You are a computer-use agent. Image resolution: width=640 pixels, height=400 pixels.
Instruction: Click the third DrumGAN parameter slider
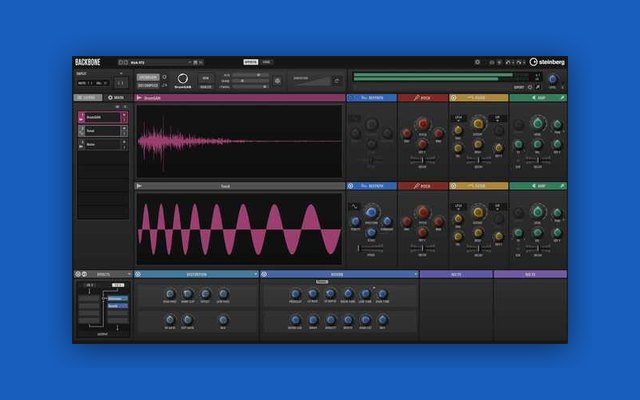(x=250, y=87)
